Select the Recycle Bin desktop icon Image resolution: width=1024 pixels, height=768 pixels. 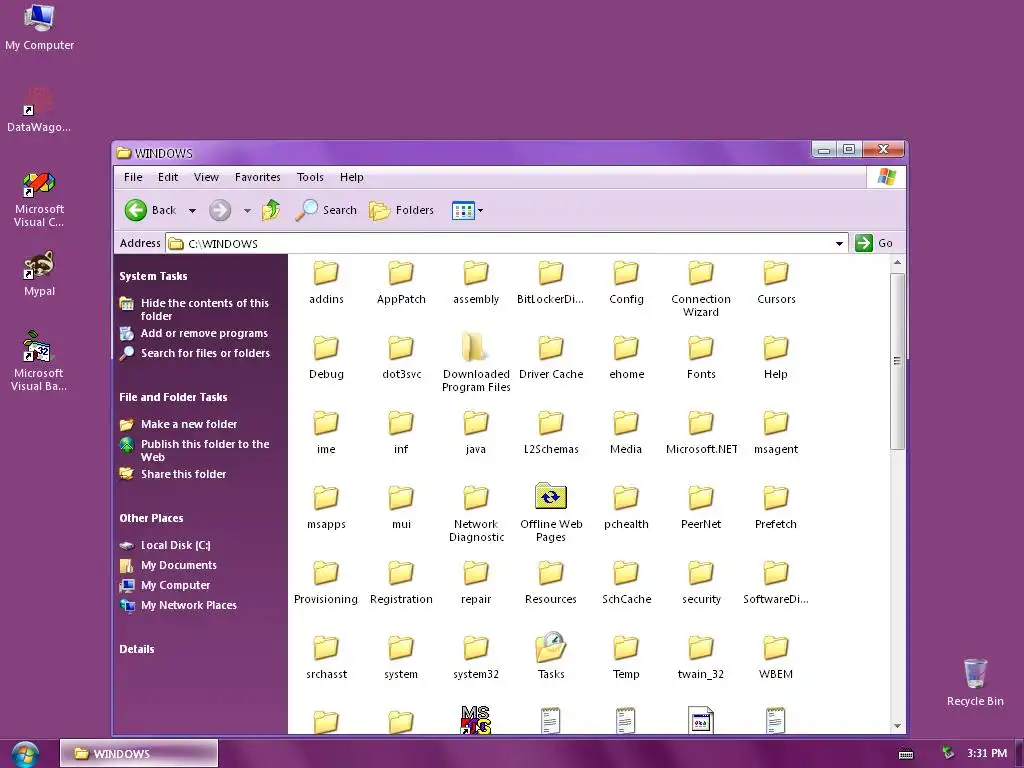click(x=975, y=682)
